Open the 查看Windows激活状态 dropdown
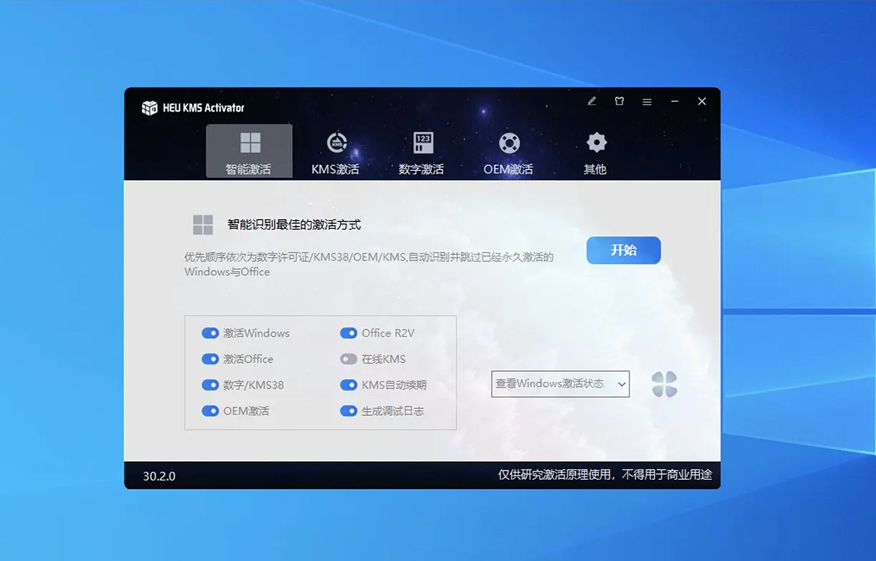 click(x=560, y=384)
